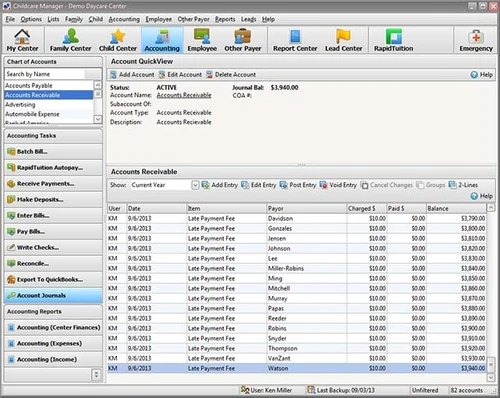500x398 pixels.
Task: Select the Miller-Robins journal row
Action: pos(296,269)
